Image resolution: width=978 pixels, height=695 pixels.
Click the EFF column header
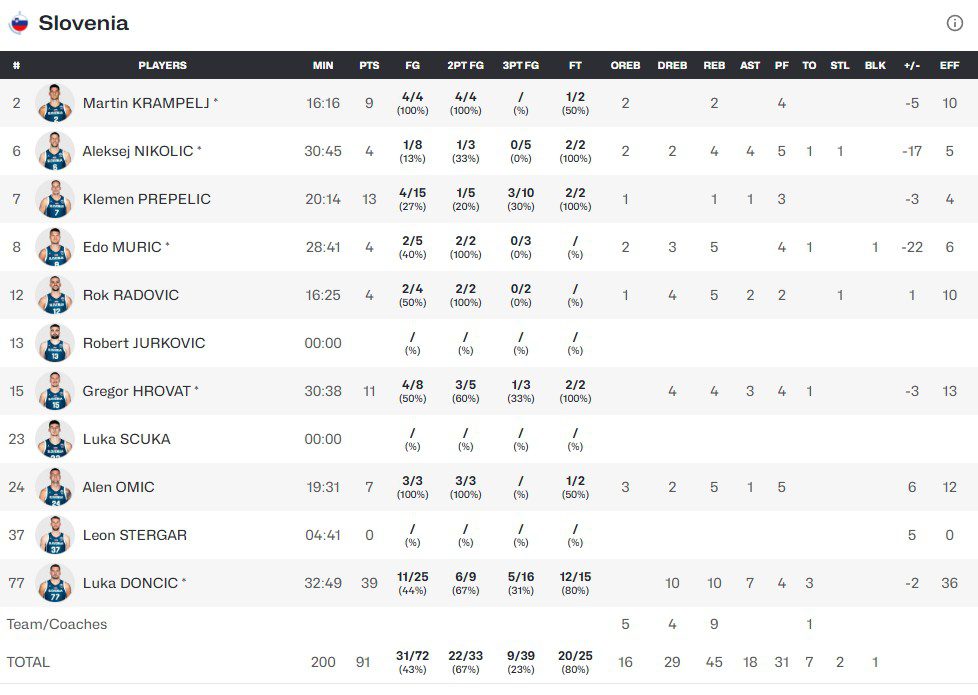(x=949, y=66)
